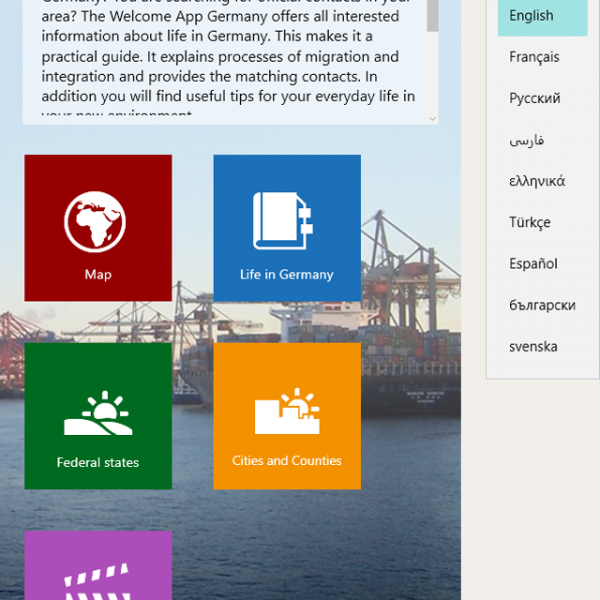Screen dimensions: 600x600
Task: Click the description box scroll-down arrow
Action: pos(433,119)
